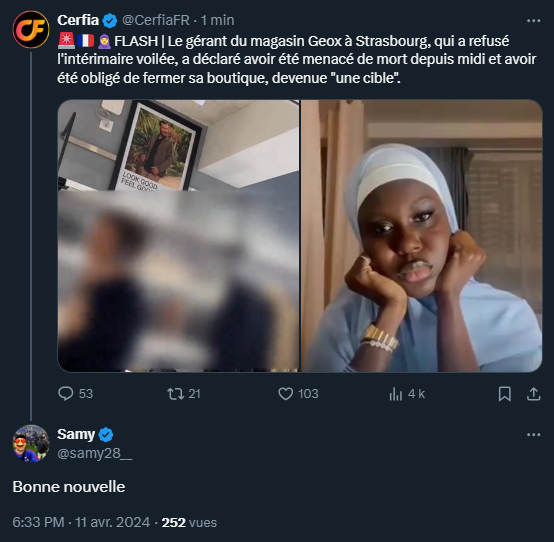This screenshot has height=542, width=554.
Task: Open the 6:33 PM 11 avr. 2024 timestamp
Action: [x=81, y=522]
